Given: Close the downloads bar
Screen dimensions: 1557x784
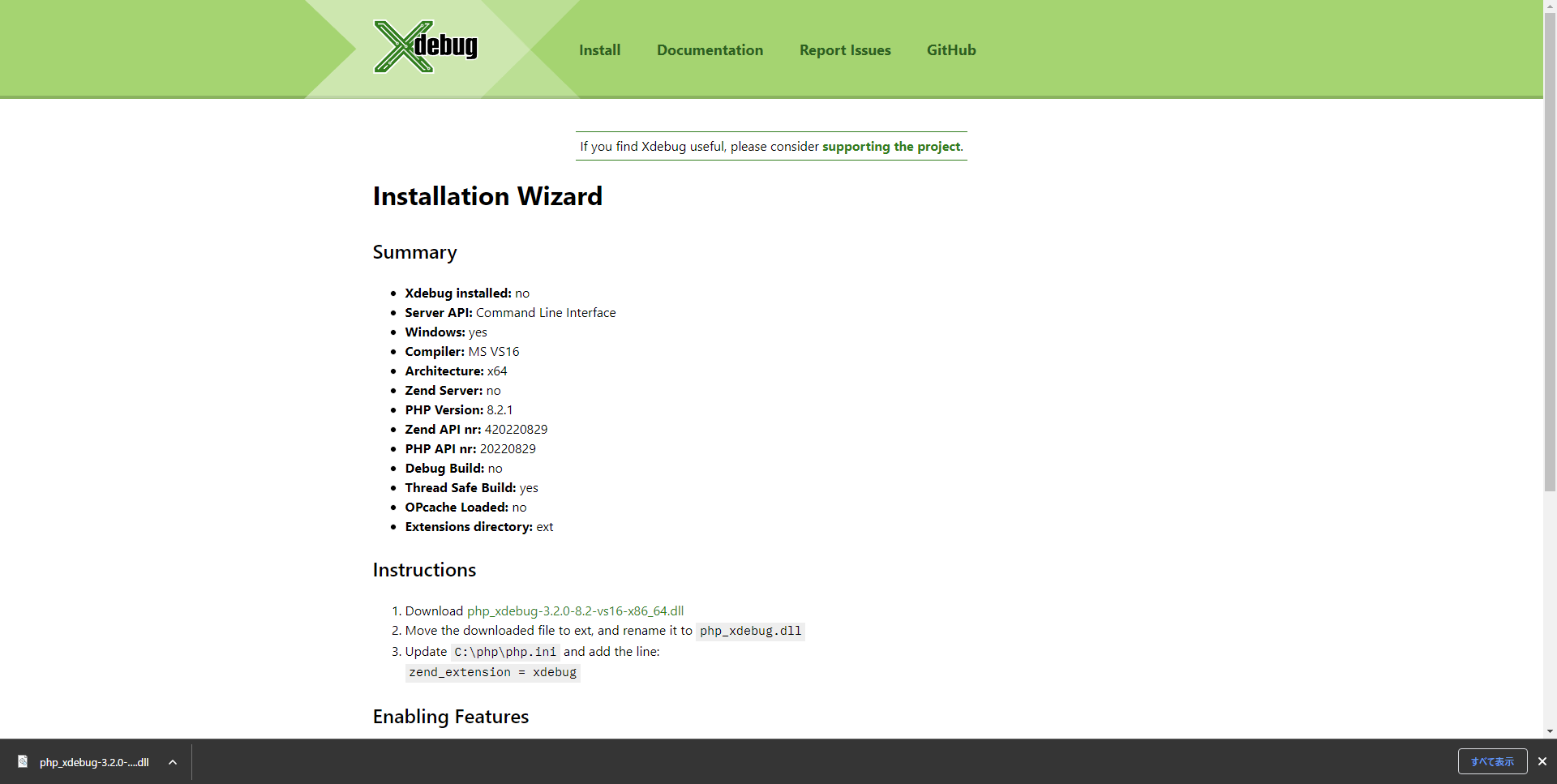Looking at the screenshot, I should [x=1542, y=761].
